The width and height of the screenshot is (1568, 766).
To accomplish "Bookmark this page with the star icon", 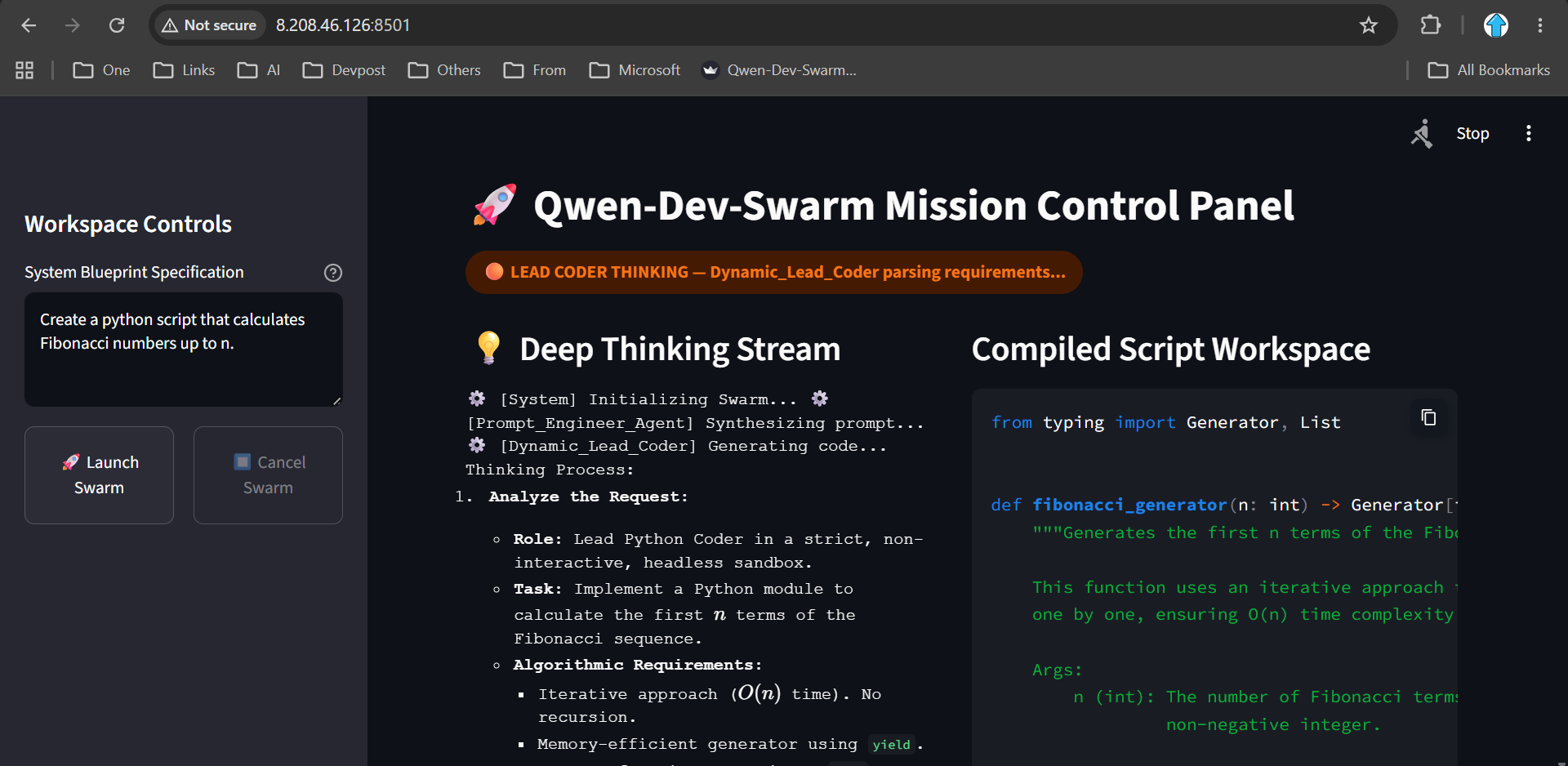I will (1369, 25).
